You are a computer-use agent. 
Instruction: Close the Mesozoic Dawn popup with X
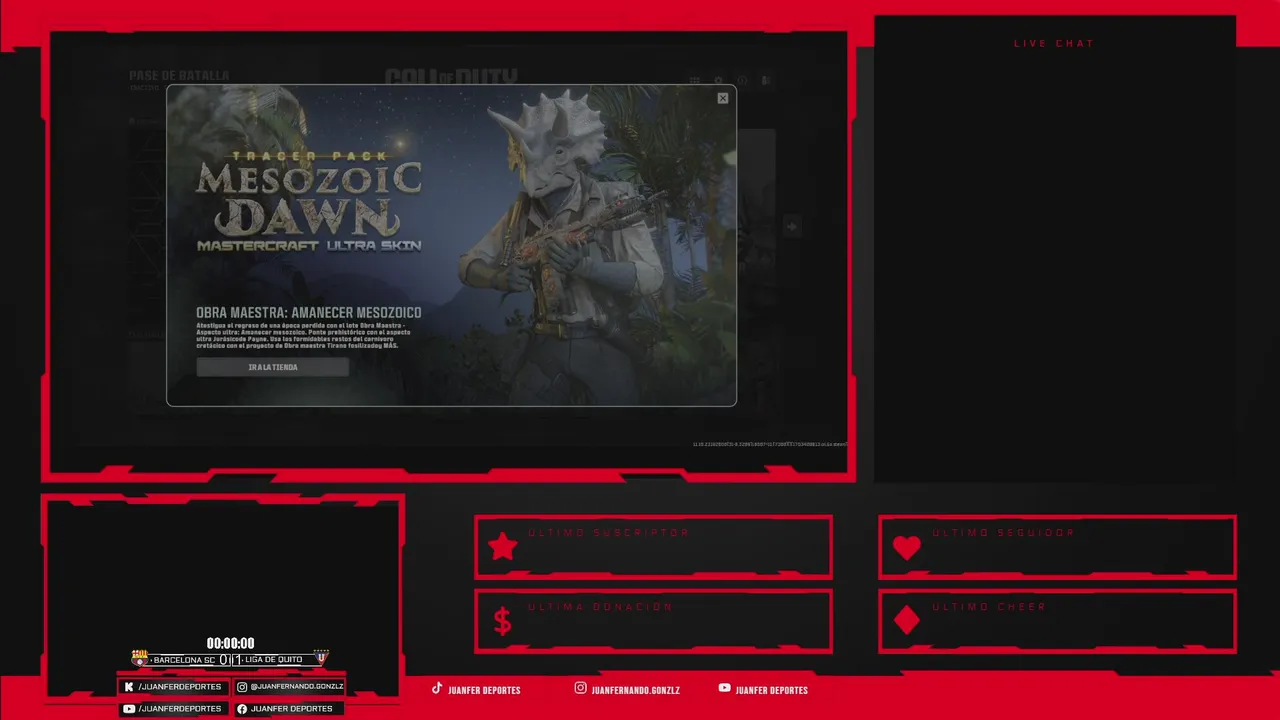point(723,98)
